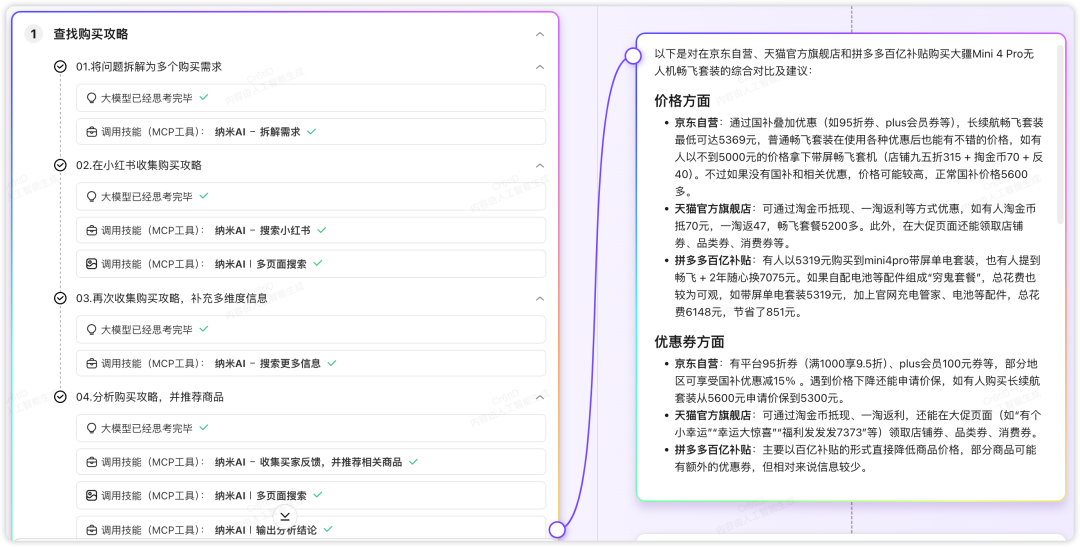Click toolbox icon beside 搜索小红书
The image size is (1080, 547).
pos(91,230)
